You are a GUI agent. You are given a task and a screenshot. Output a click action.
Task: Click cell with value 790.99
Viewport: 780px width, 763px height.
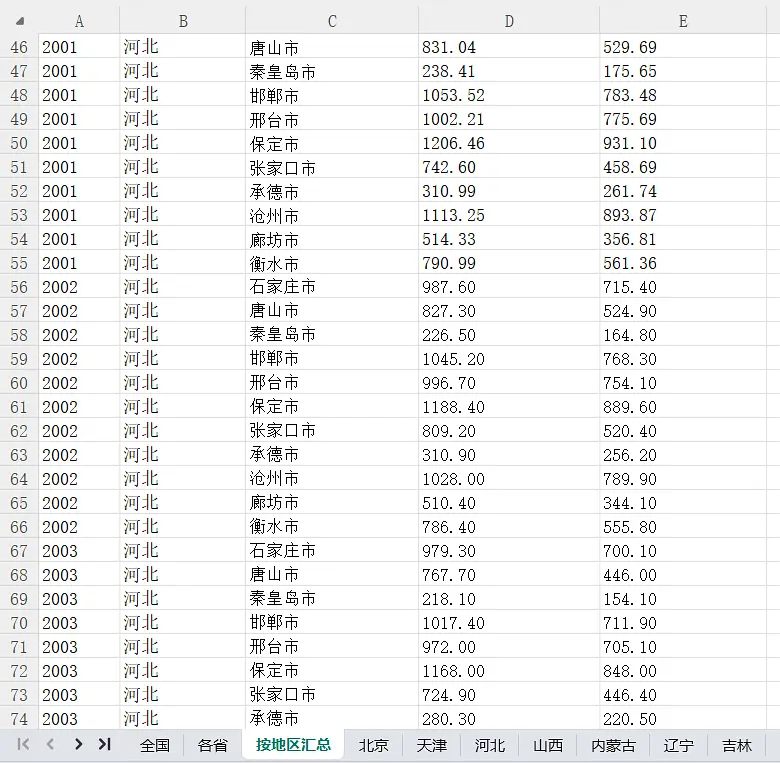509,263
